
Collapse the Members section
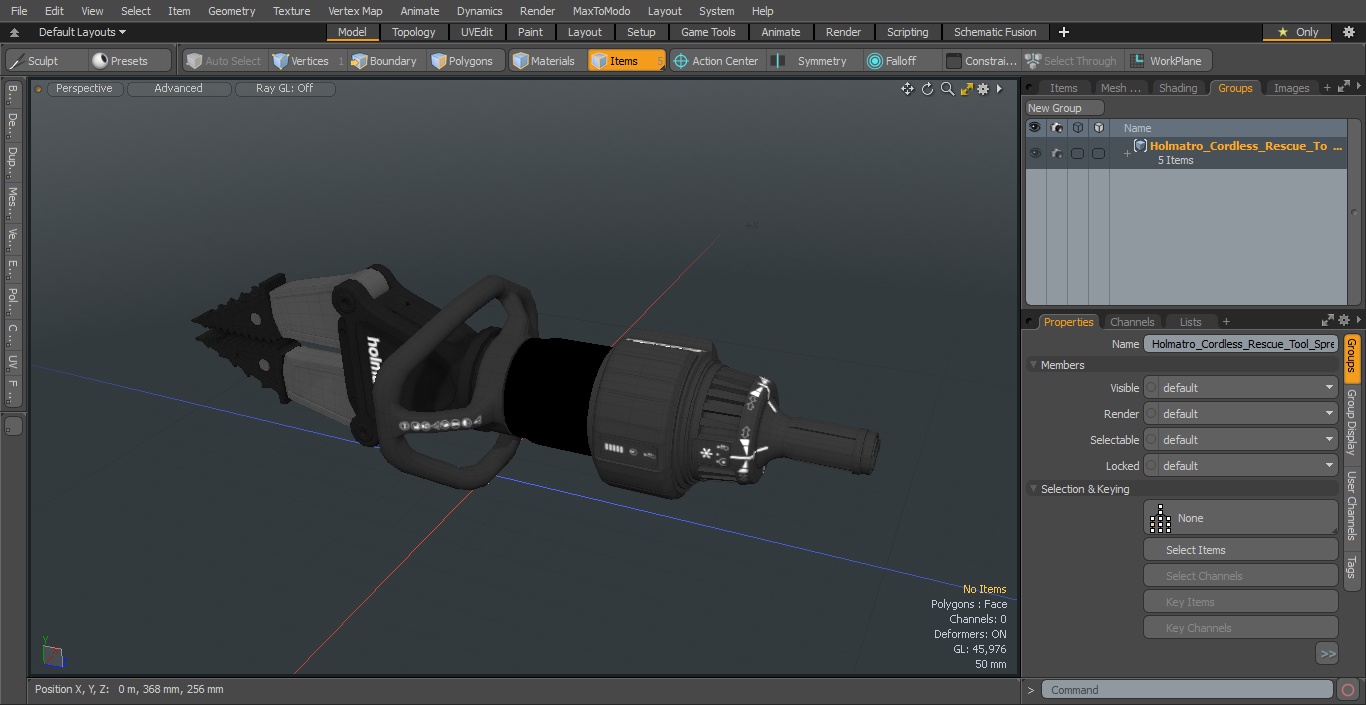pos(1033,365)
